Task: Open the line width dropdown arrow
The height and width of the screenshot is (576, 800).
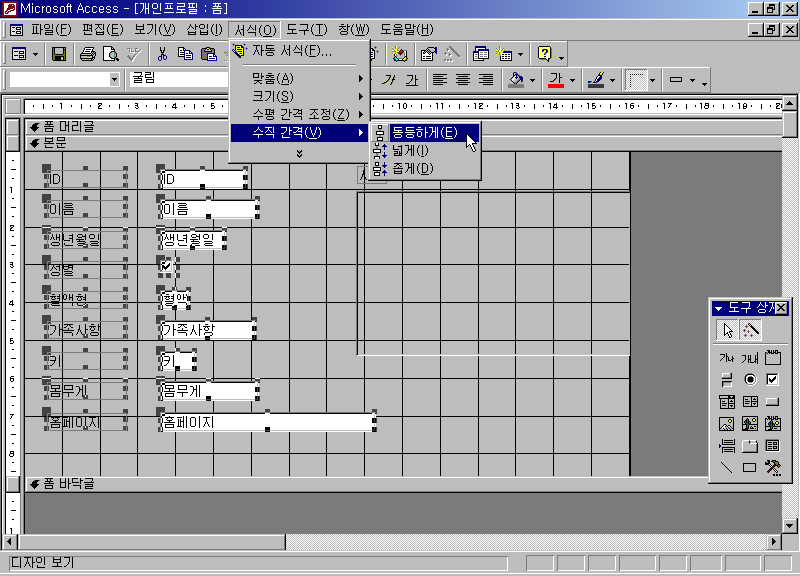Action: 652,80
